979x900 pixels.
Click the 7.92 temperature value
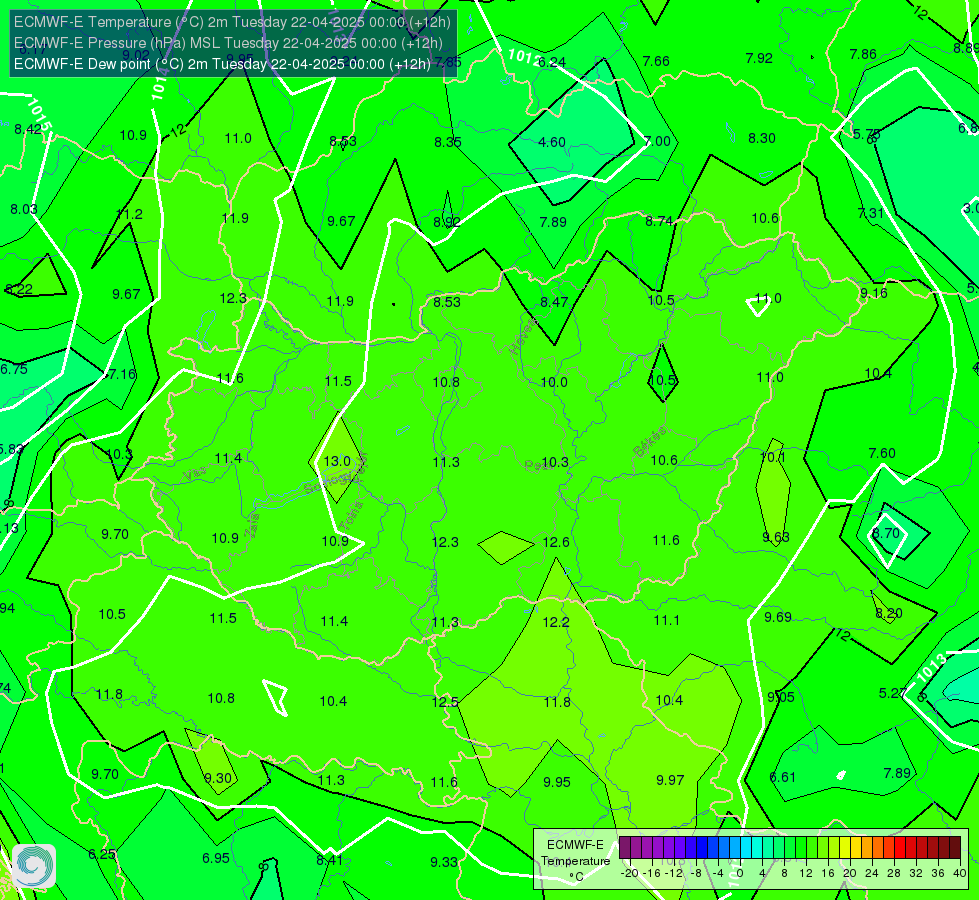(759, 58)
